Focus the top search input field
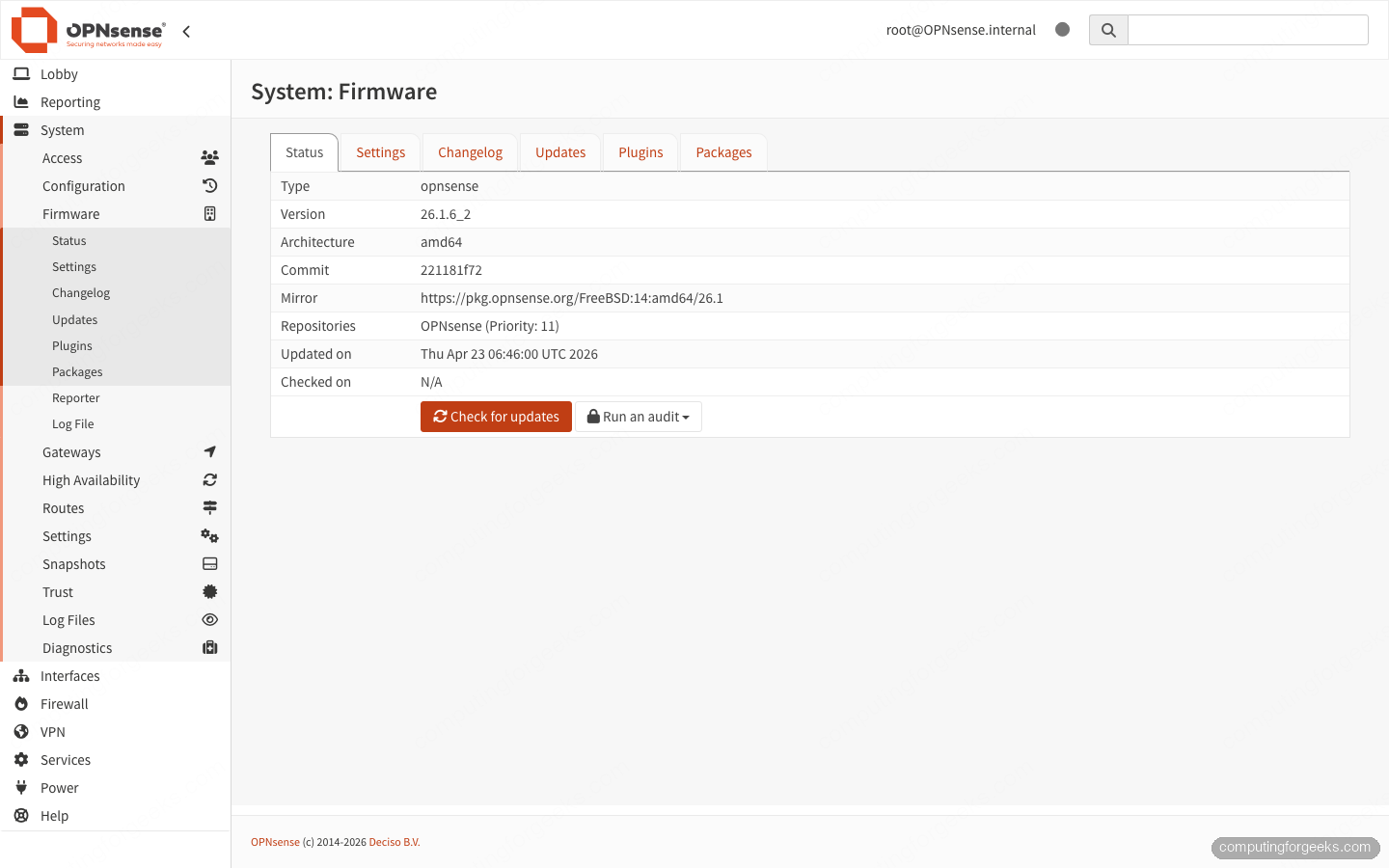 1248,30
